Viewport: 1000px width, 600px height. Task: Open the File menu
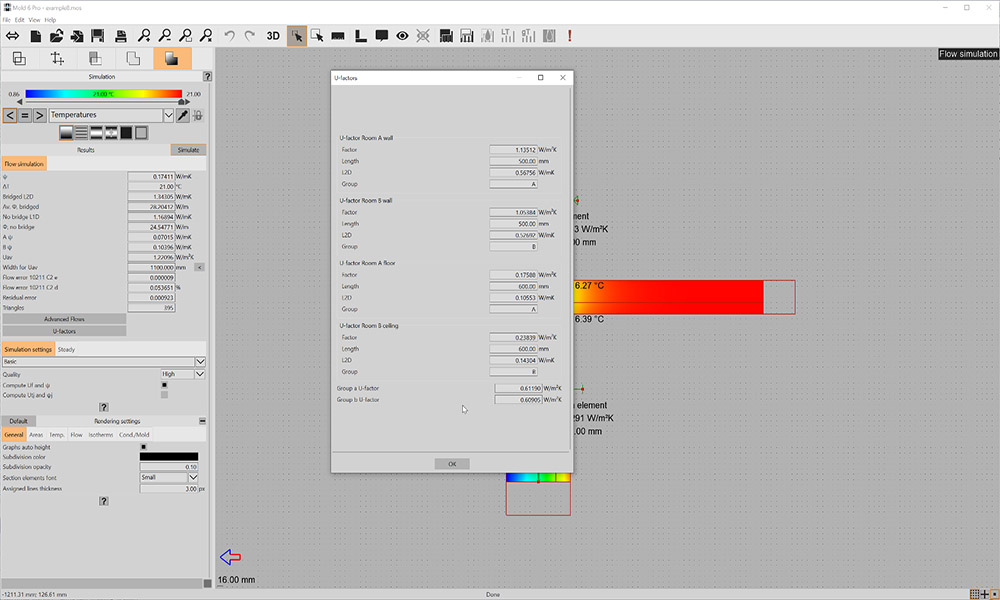click(6, 20)
